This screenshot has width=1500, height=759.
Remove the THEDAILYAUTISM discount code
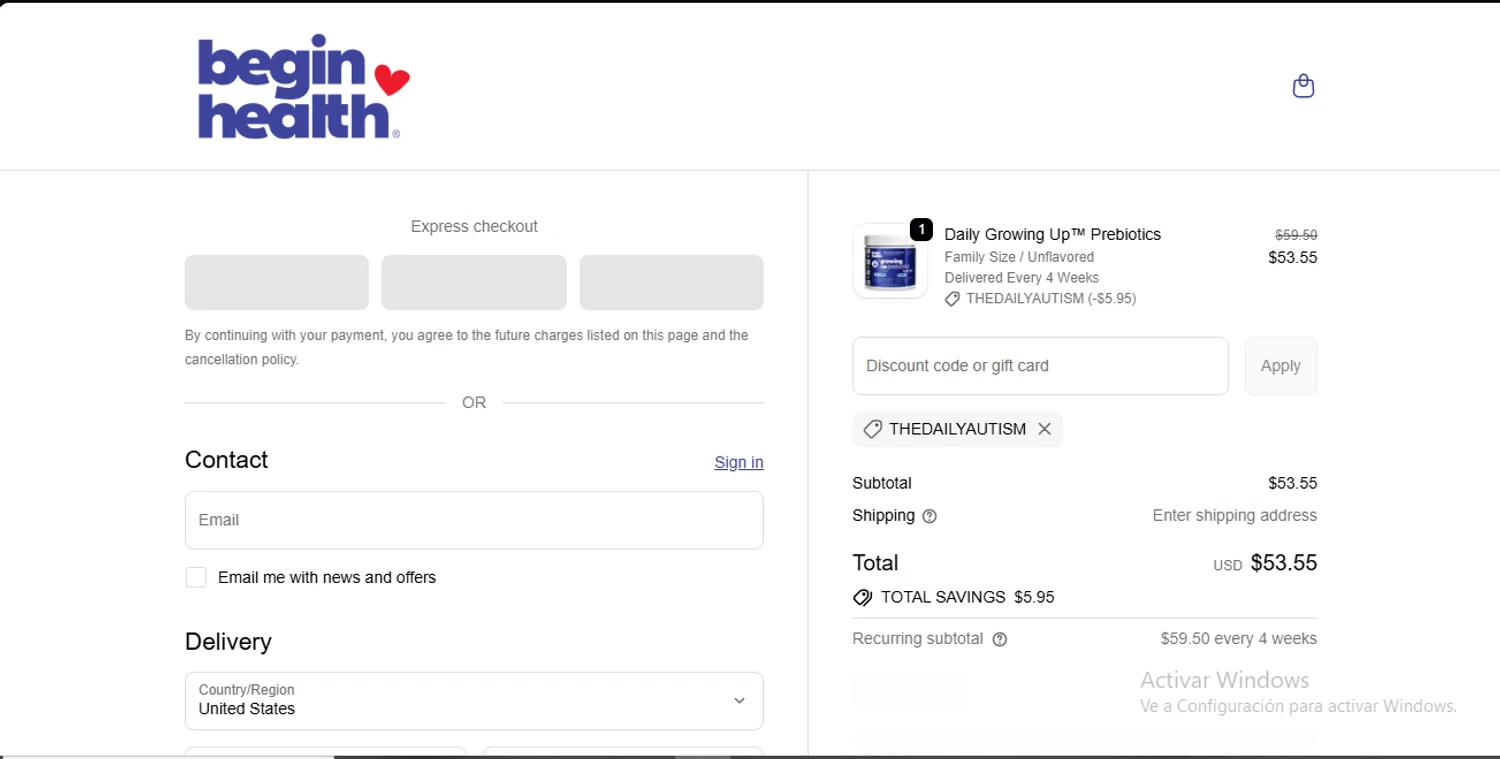click(x=1044, y=429)
